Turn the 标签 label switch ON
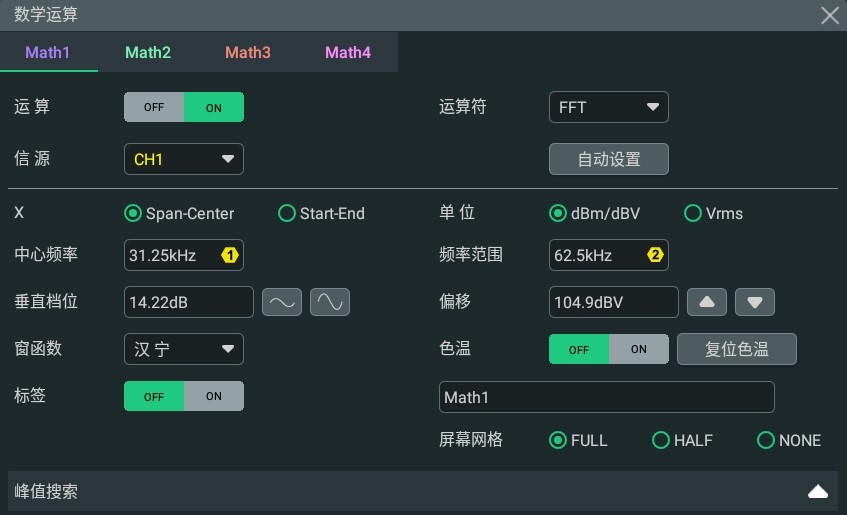This screenshot has width=847, height=515. point(214,396)
